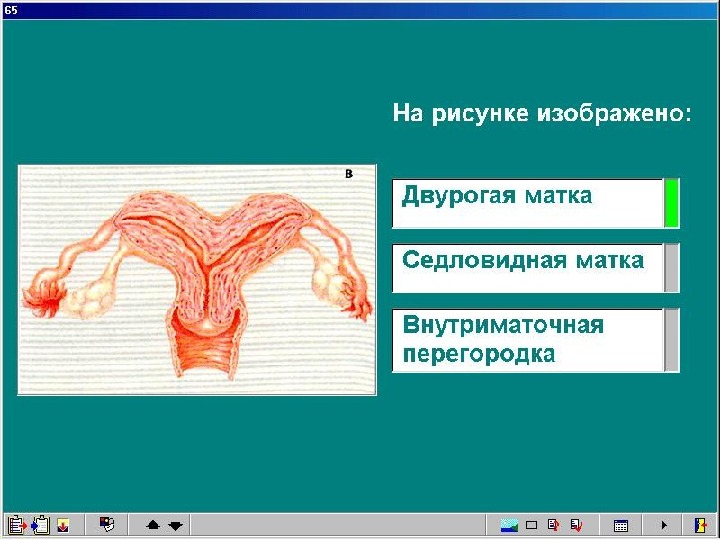Click the exit door icon
Screen dimensions: 720x540
701,525
